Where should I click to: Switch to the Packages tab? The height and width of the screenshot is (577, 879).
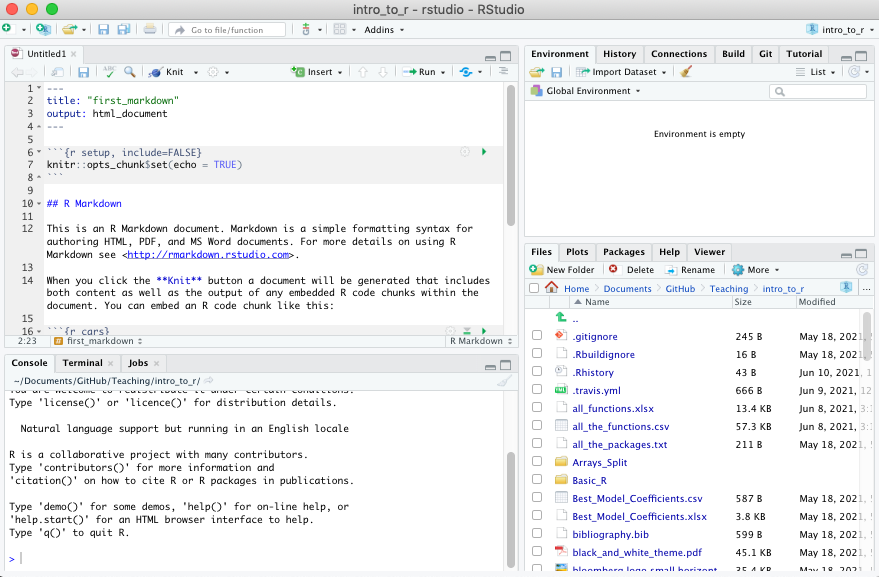point(623,252)
